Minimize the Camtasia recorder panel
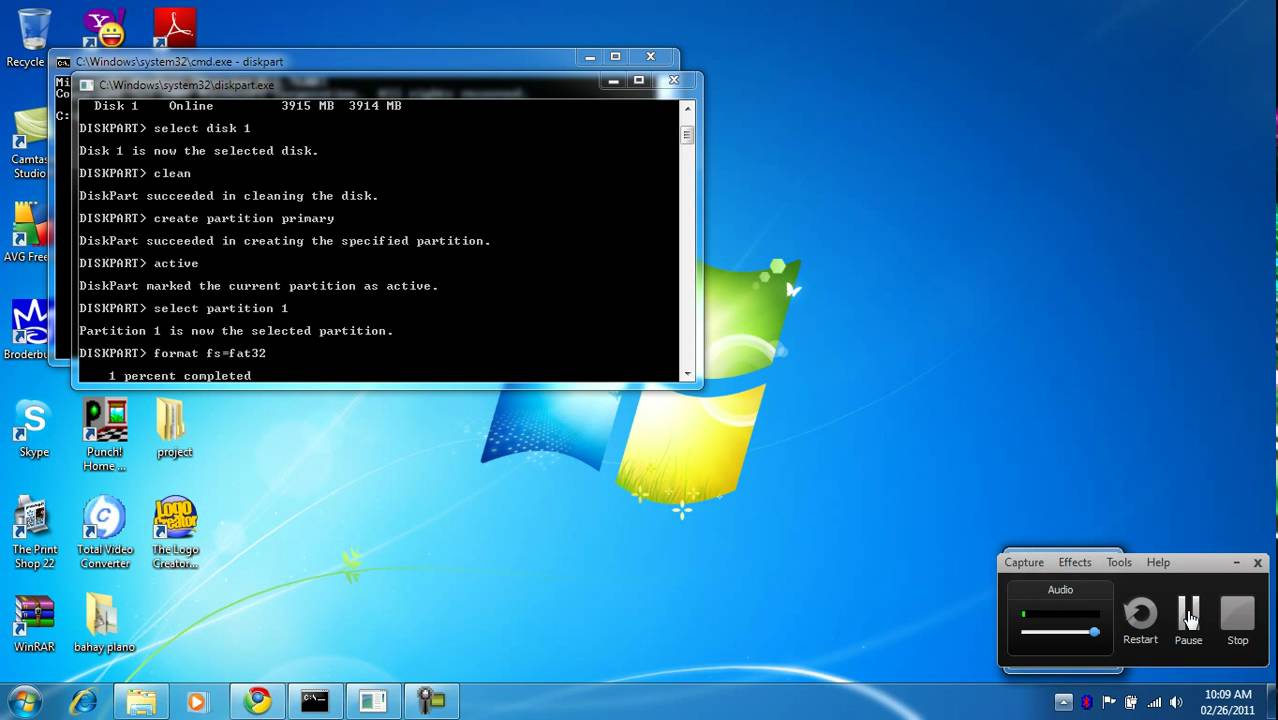 [1236, 563]
